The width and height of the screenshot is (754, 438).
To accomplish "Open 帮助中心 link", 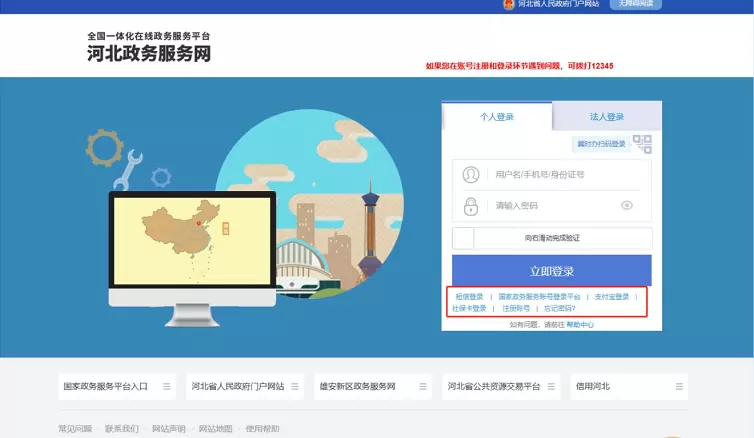I will 580,325.
